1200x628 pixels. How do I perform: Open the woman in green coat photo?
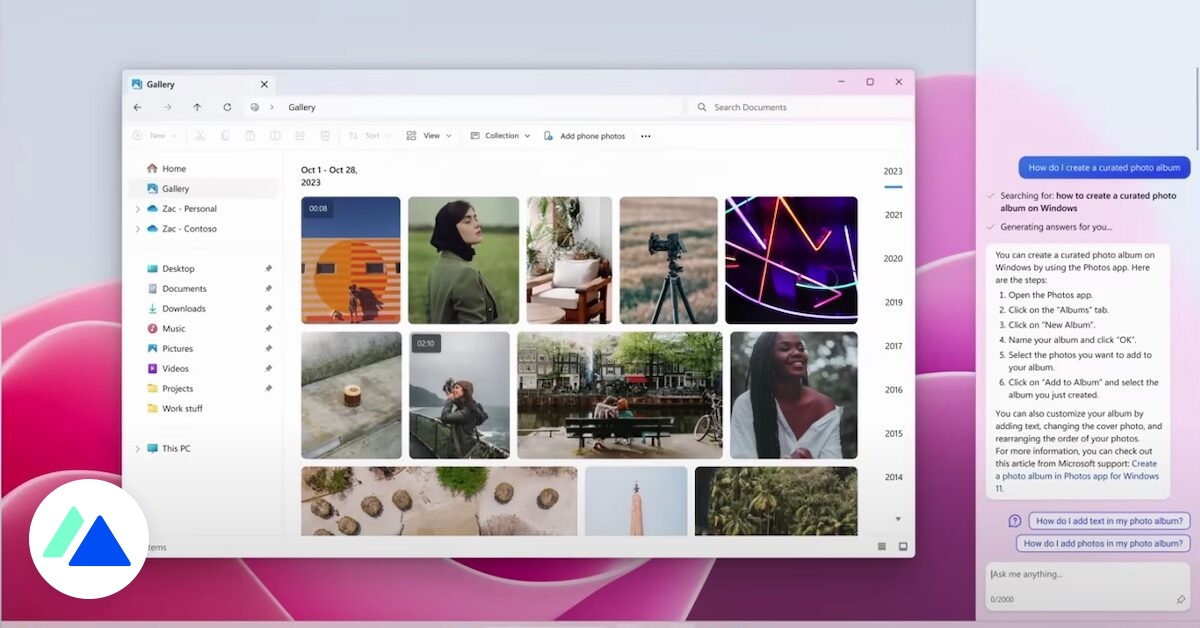(x=463, y=260)
